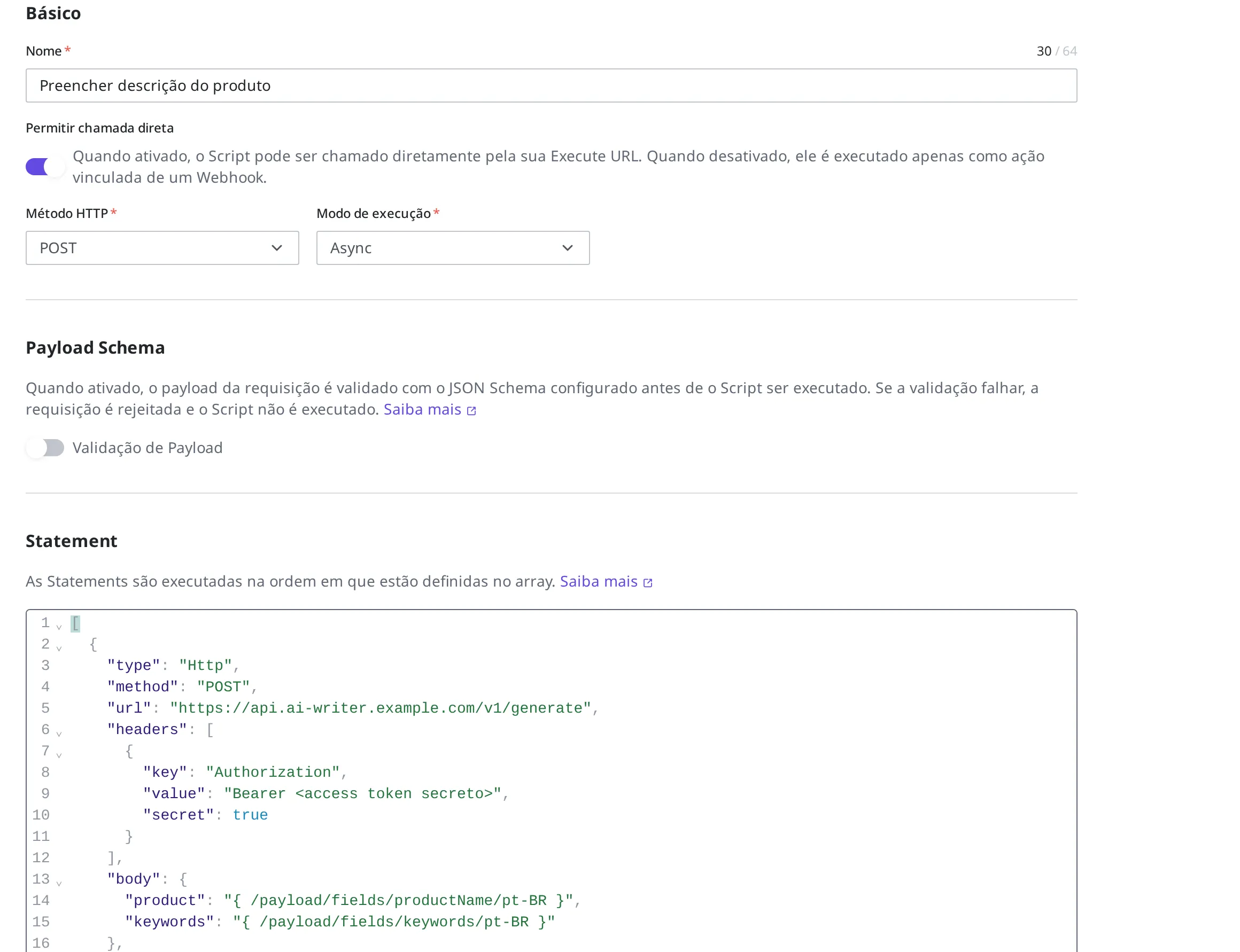Click the Validação de Payload label

point(148,448)
